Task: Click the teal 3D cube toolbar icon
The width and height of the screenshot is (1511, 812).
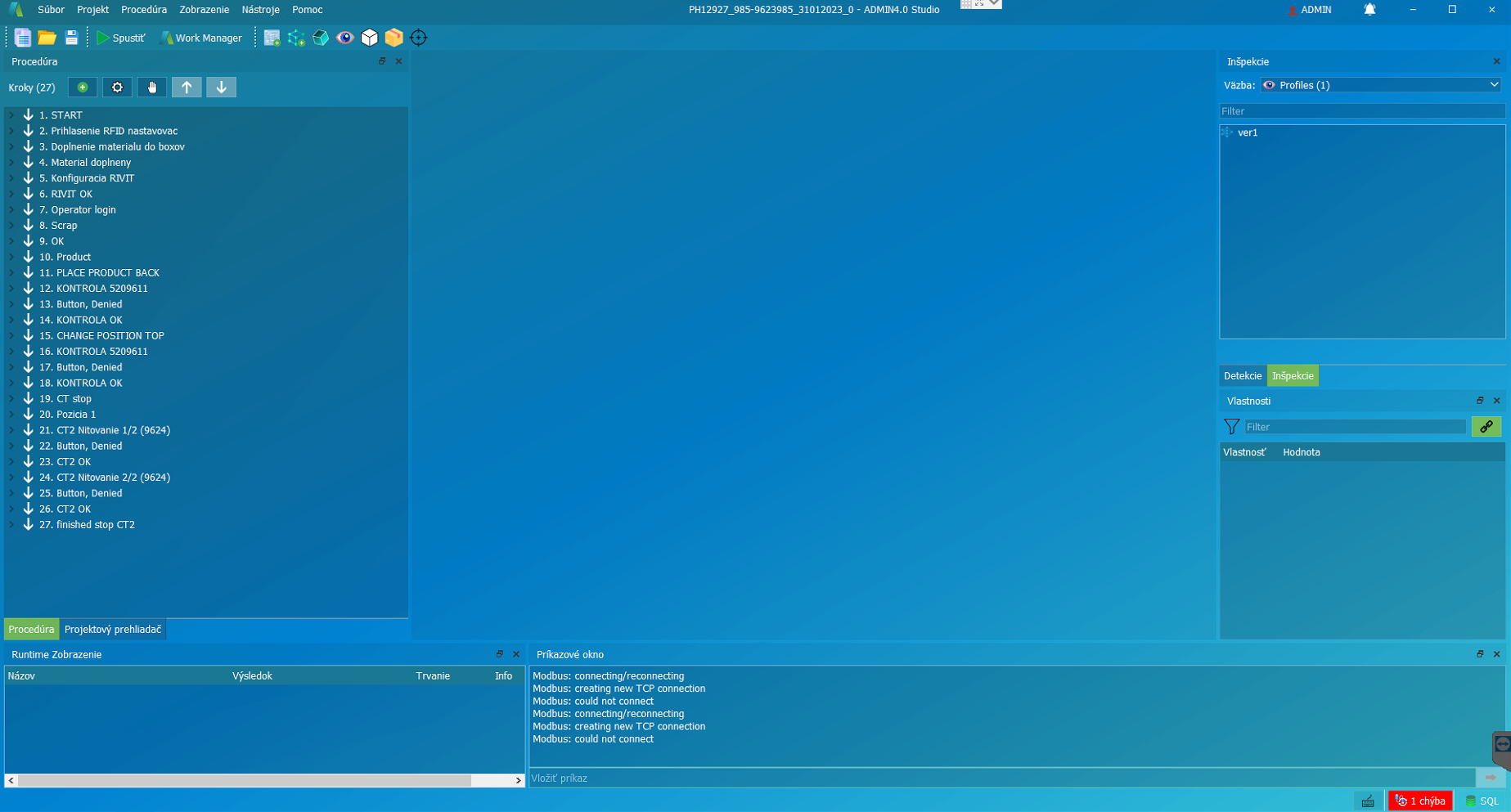Action: (x=321, y=38)
